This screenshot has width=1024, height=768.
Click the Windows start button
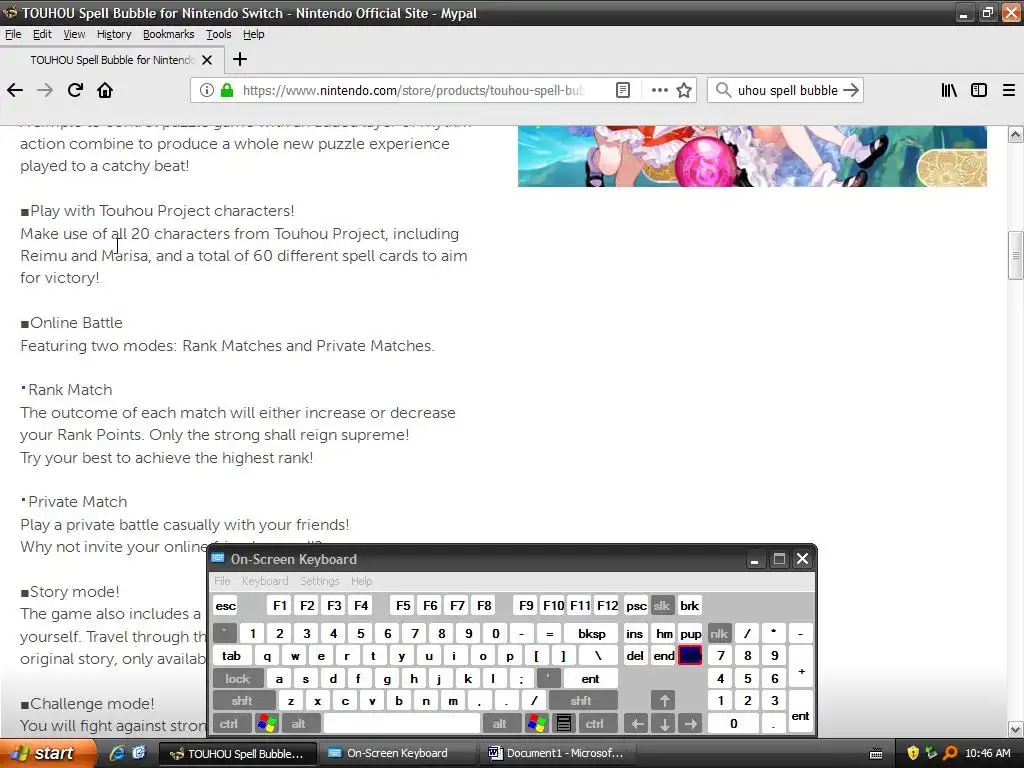click(x=48, y=753)
